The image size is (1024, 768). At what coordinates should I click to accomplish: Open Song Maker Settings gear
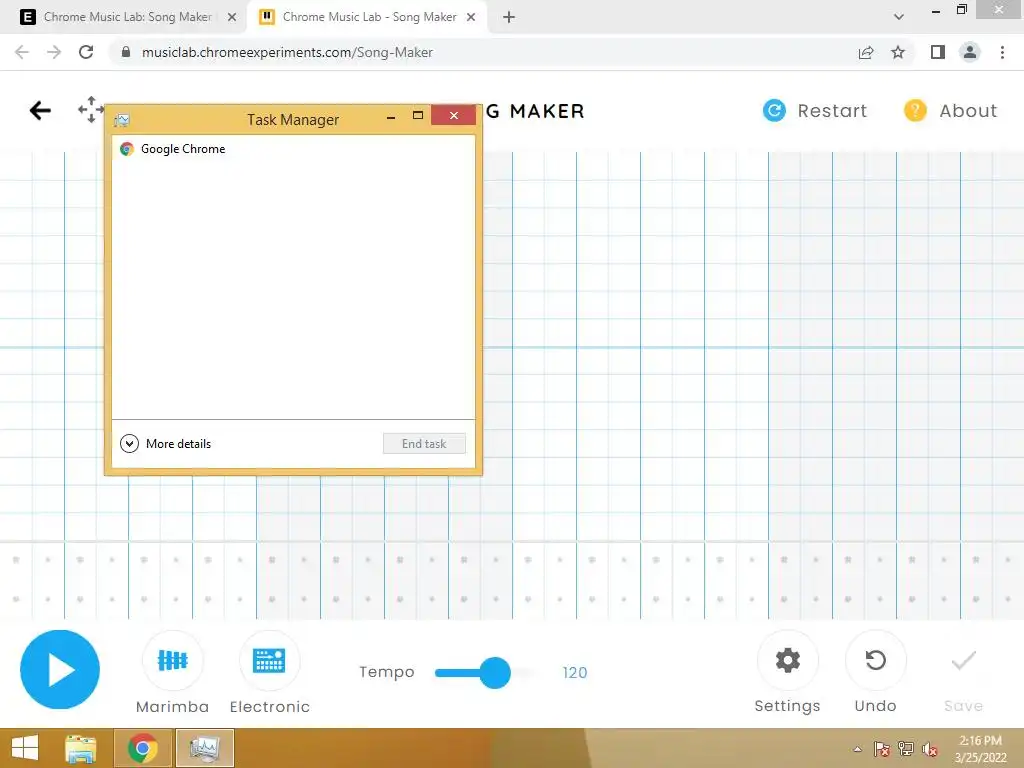(x=788, y=660)
